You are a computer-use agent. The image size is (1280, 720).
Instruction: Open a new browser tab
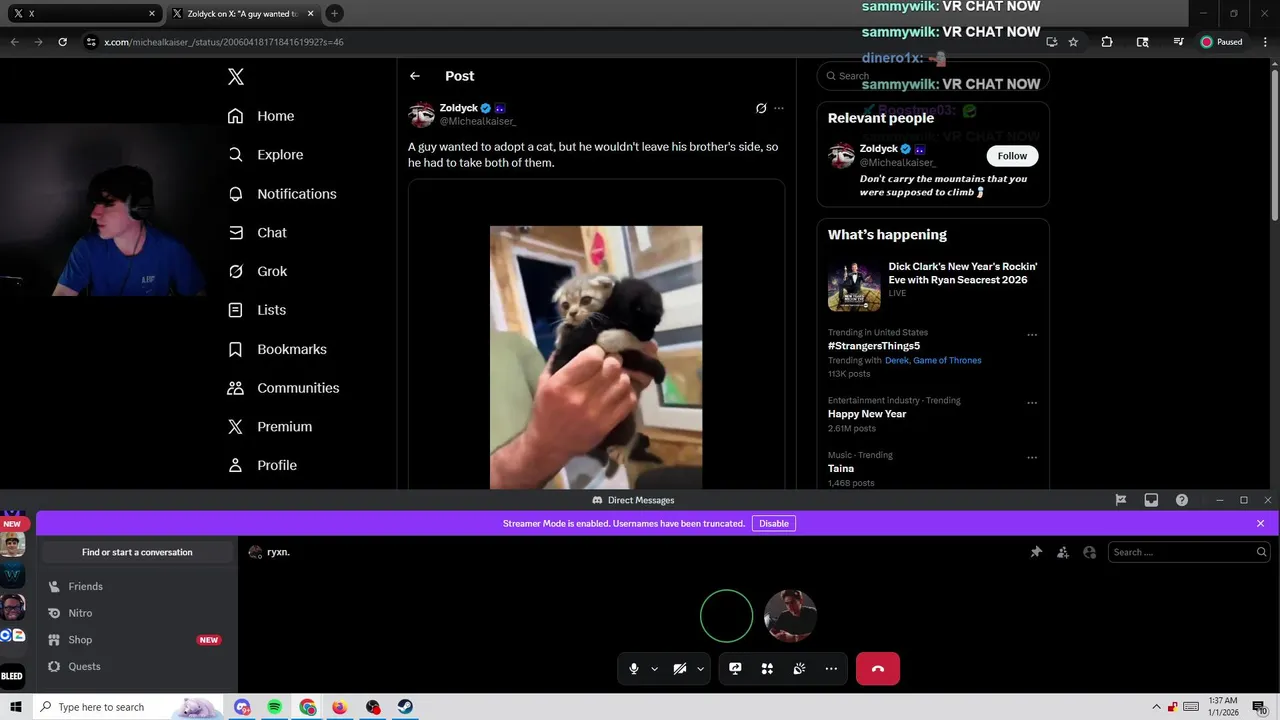coord(334,14)
